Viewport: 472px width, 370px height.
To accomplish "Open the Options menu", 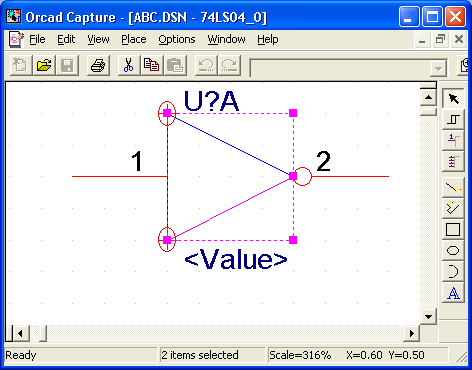I will pos(177,39).
